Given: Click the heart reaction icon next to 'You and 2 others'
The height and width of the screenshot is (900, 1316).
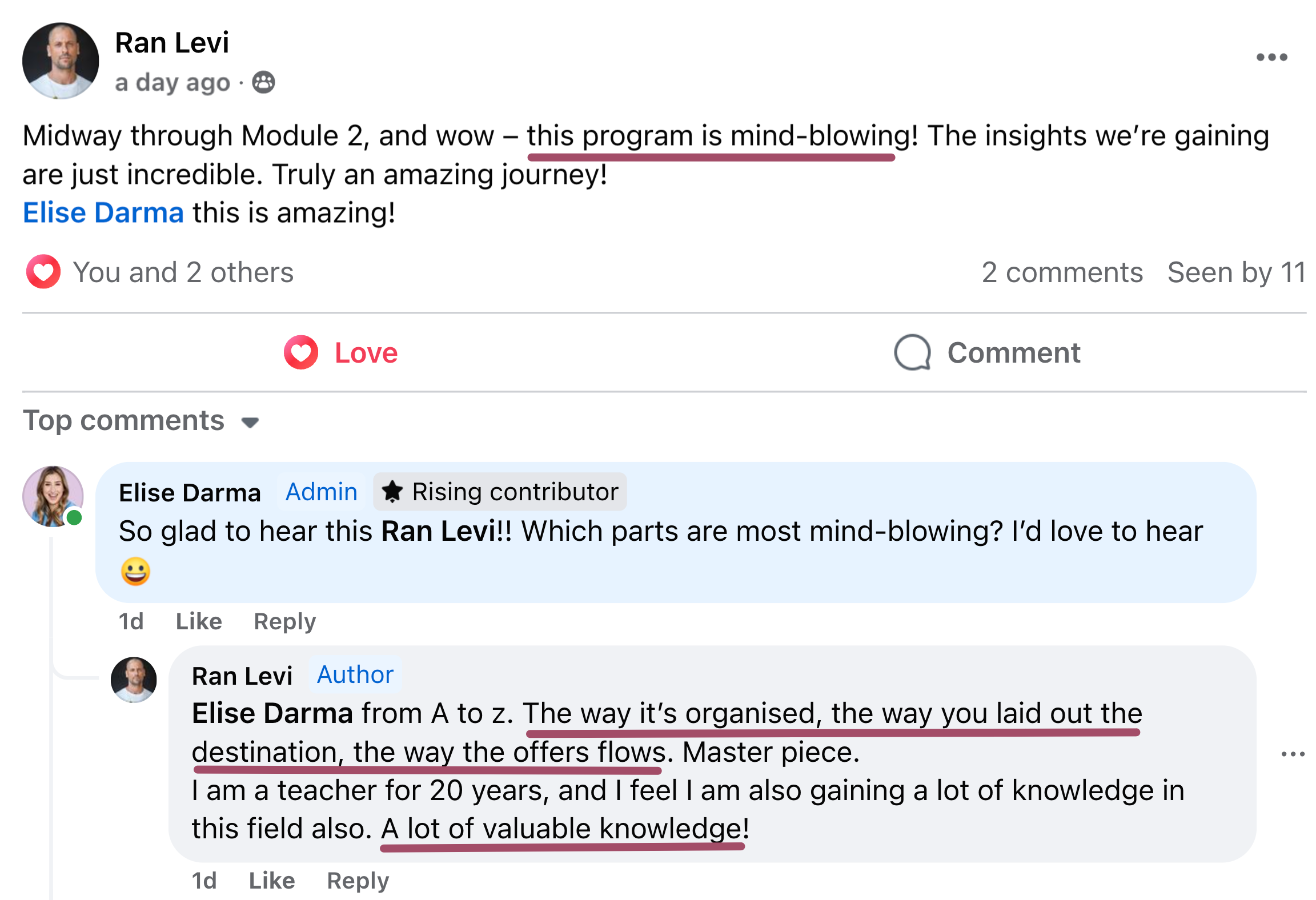Looking at the screenshot, I should pos(43,271).
